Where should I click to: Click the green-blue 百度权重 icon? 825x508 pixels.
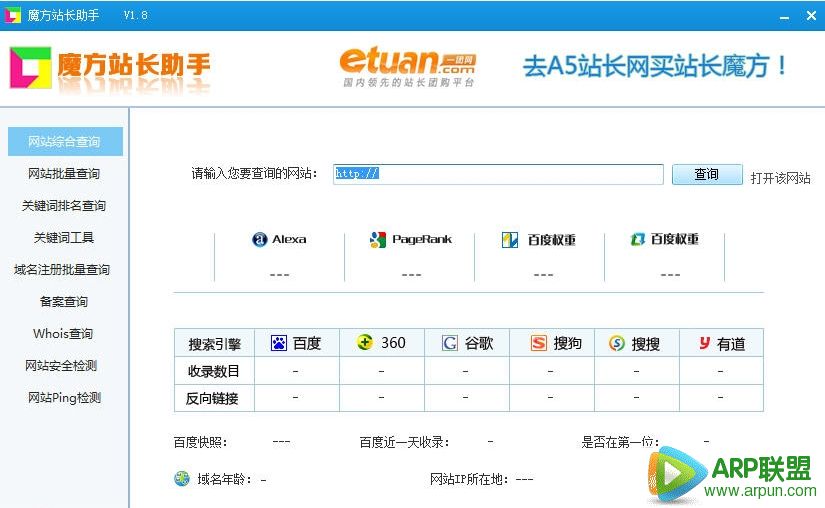637,239
